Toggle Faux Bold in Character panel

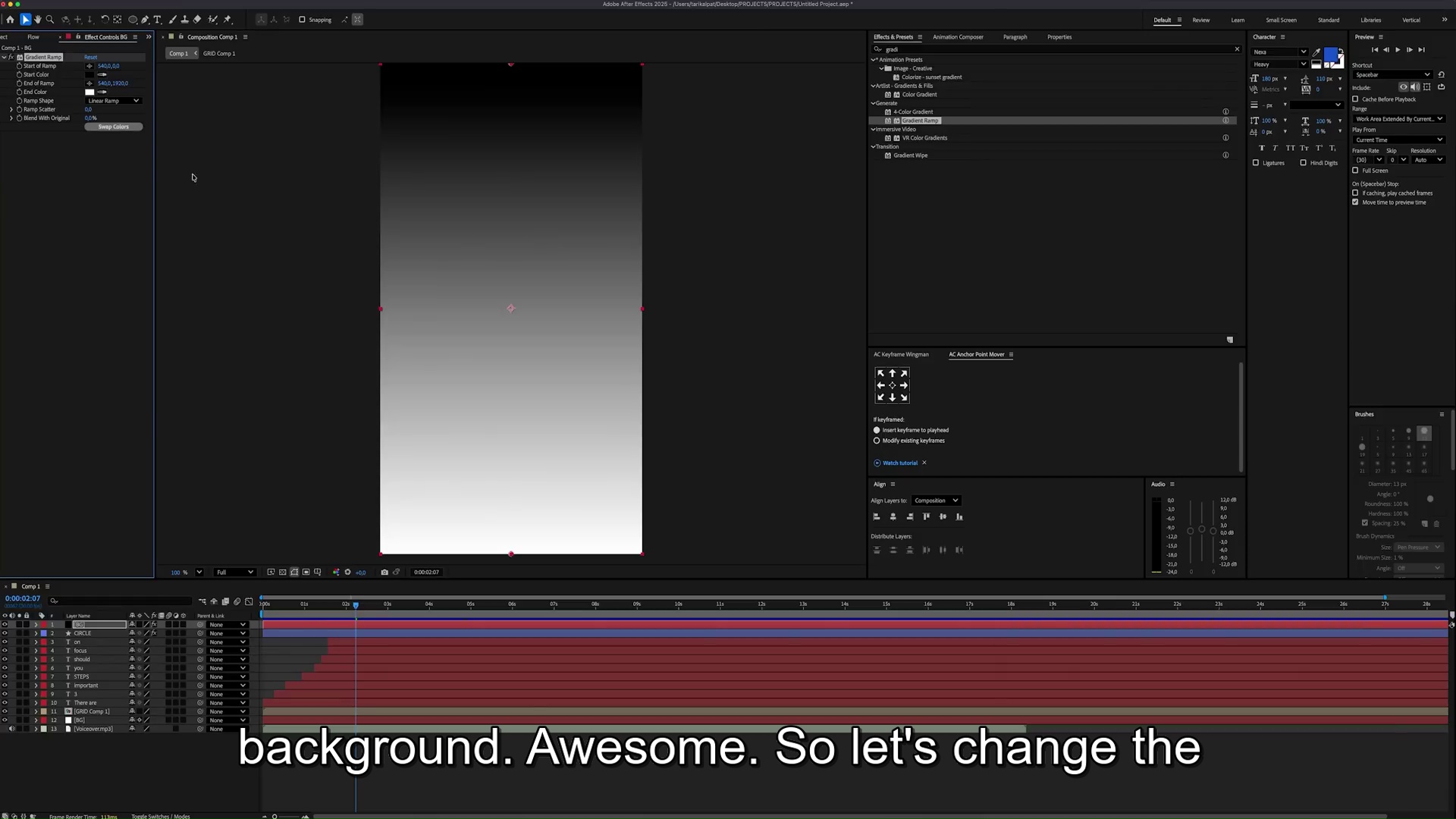point(1262,148)
